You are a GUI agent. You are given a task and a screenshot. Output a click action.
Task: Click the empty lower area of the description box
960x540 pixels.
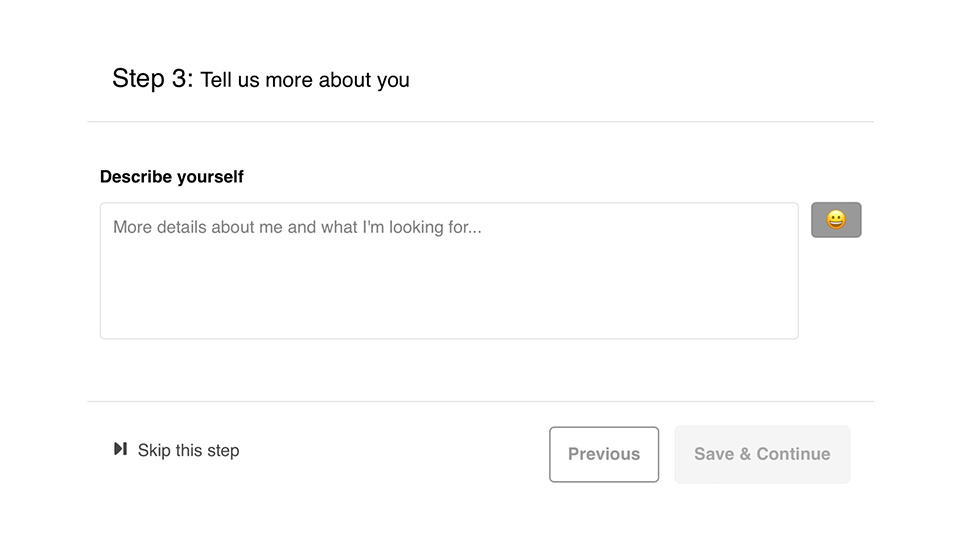pyautogui.click(x=449, y=294)
